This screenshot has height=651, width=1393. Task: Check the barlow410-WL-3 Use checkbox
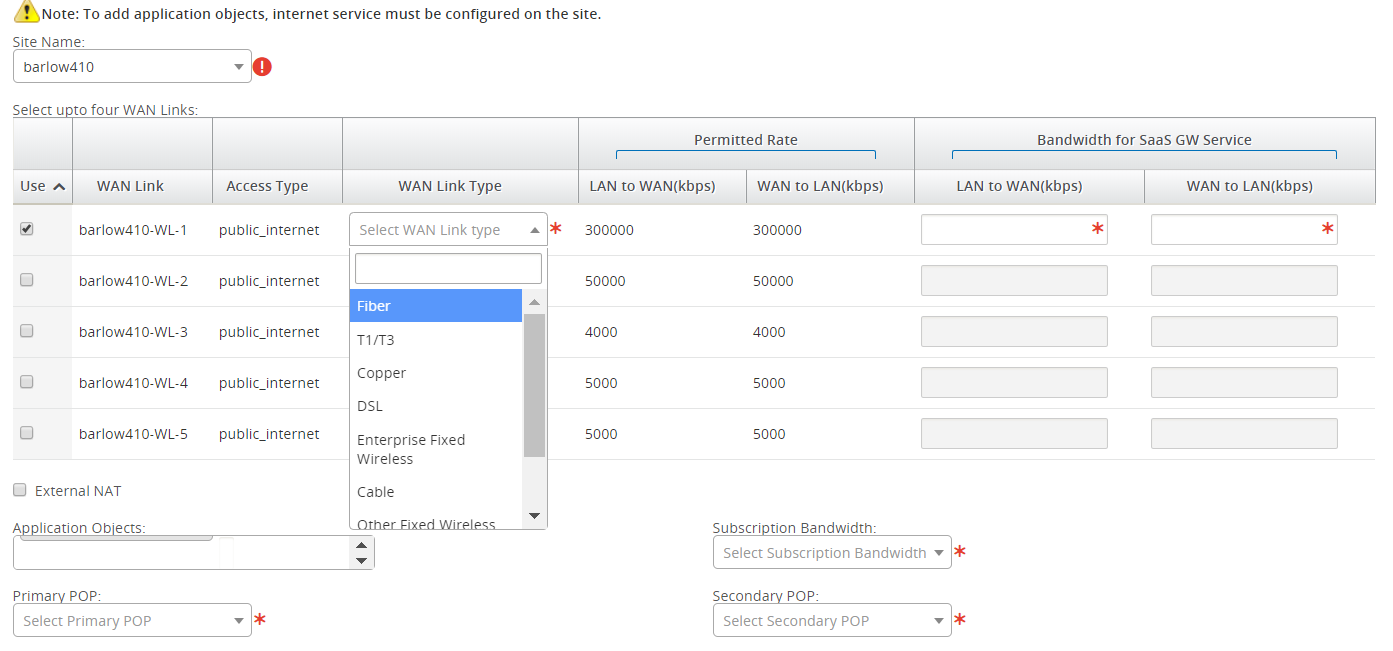click(27, 331)
